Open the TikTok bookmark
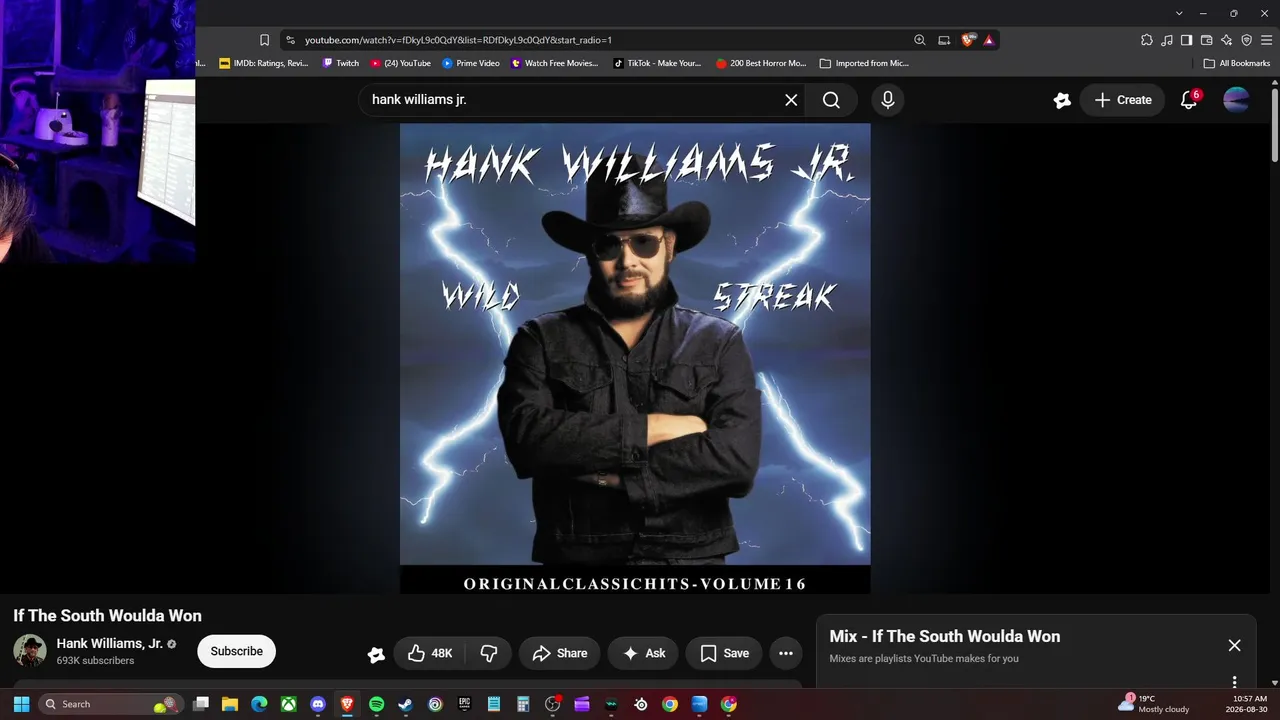 (657, 63)
